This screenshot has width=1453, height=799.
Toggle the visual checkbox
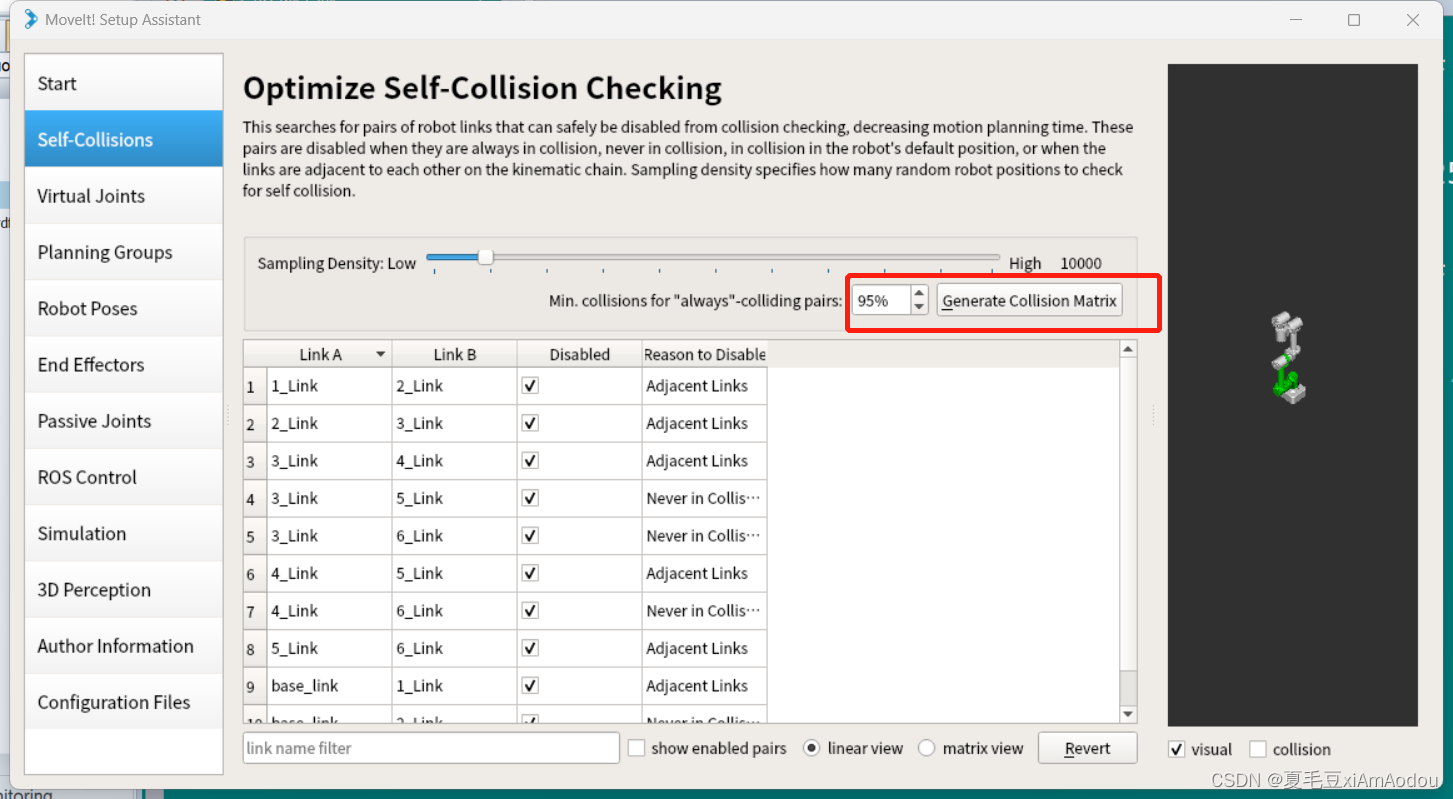point(1177,749)
